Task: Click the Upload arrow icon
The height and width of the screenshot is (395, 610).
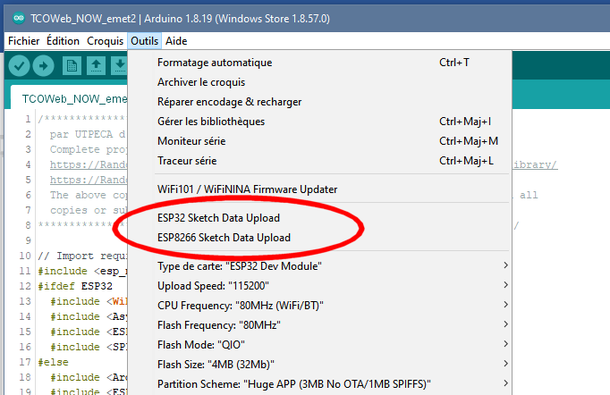Action: click(x=43, y=66)
